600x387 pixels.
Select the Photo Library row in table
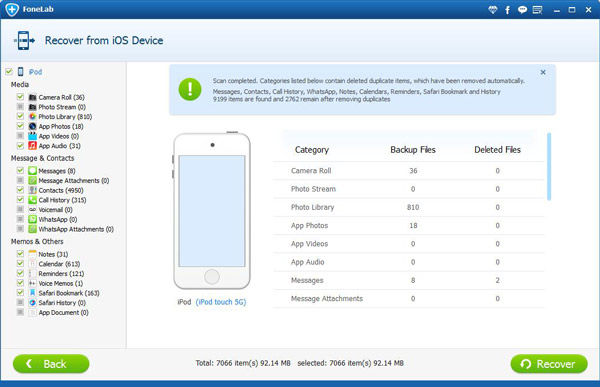[408, 207]
